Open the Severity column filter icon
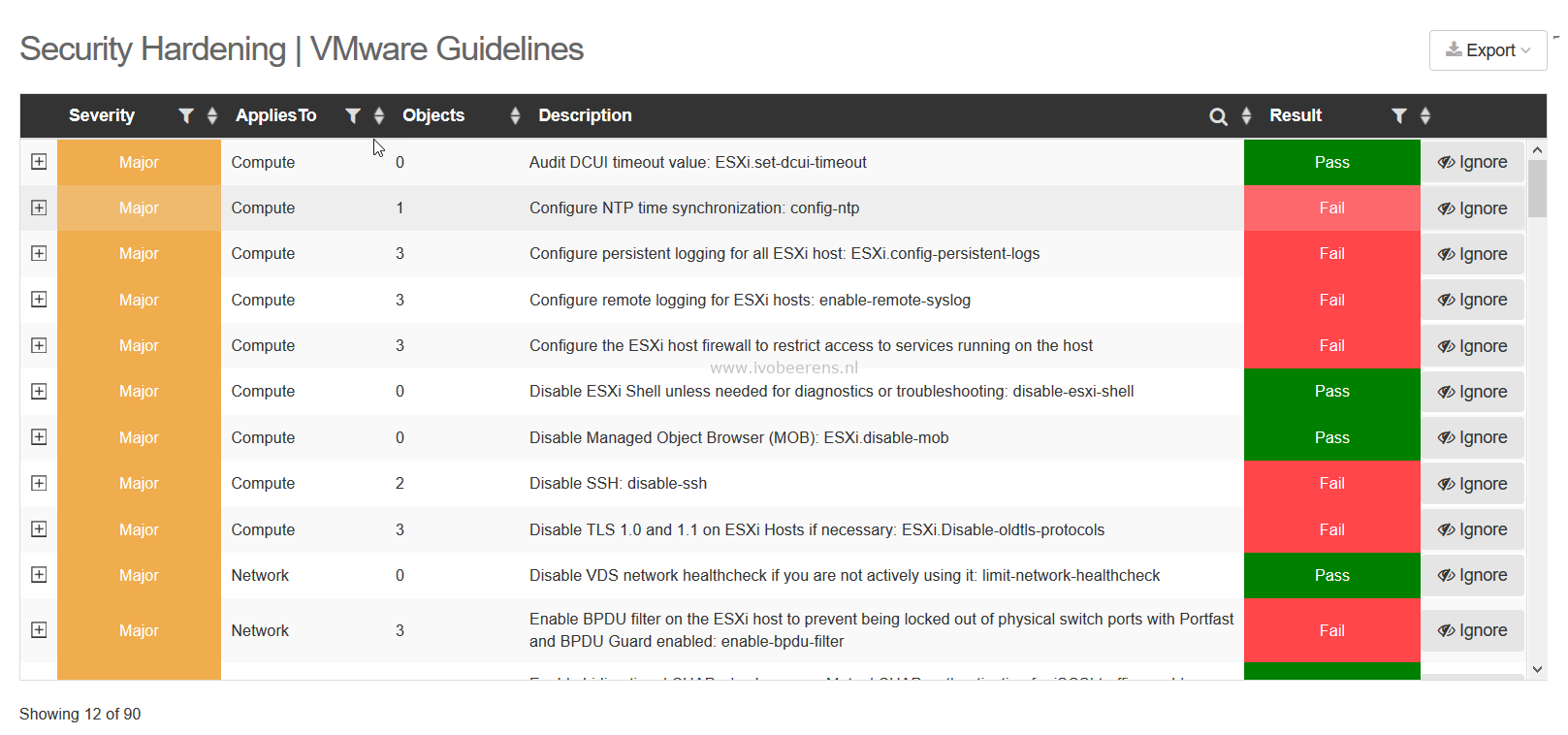This screenshot has width=1568, height=735. (186, 116)
